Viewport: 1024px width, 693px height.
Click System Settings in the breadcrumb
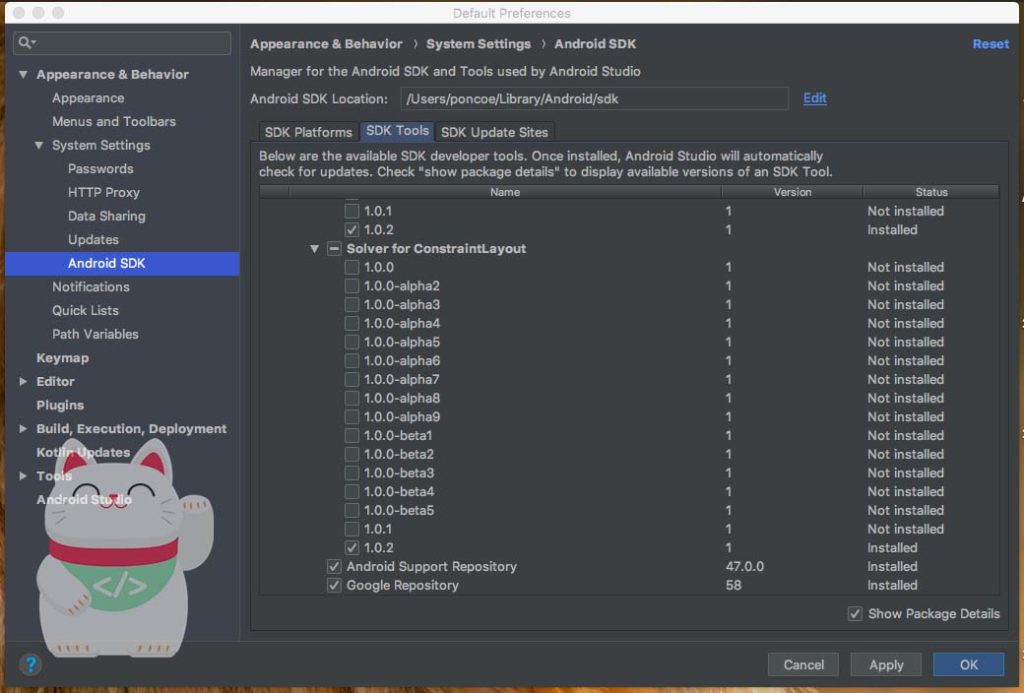478,44
